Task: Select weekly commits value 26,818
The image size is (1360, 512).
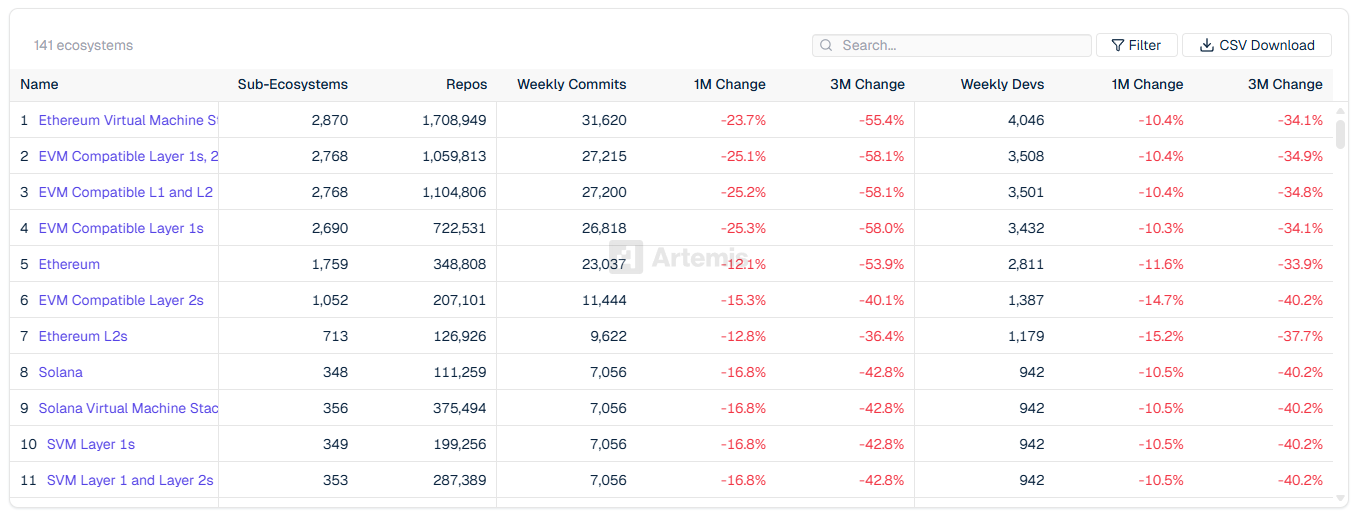Action: point(604,228)
